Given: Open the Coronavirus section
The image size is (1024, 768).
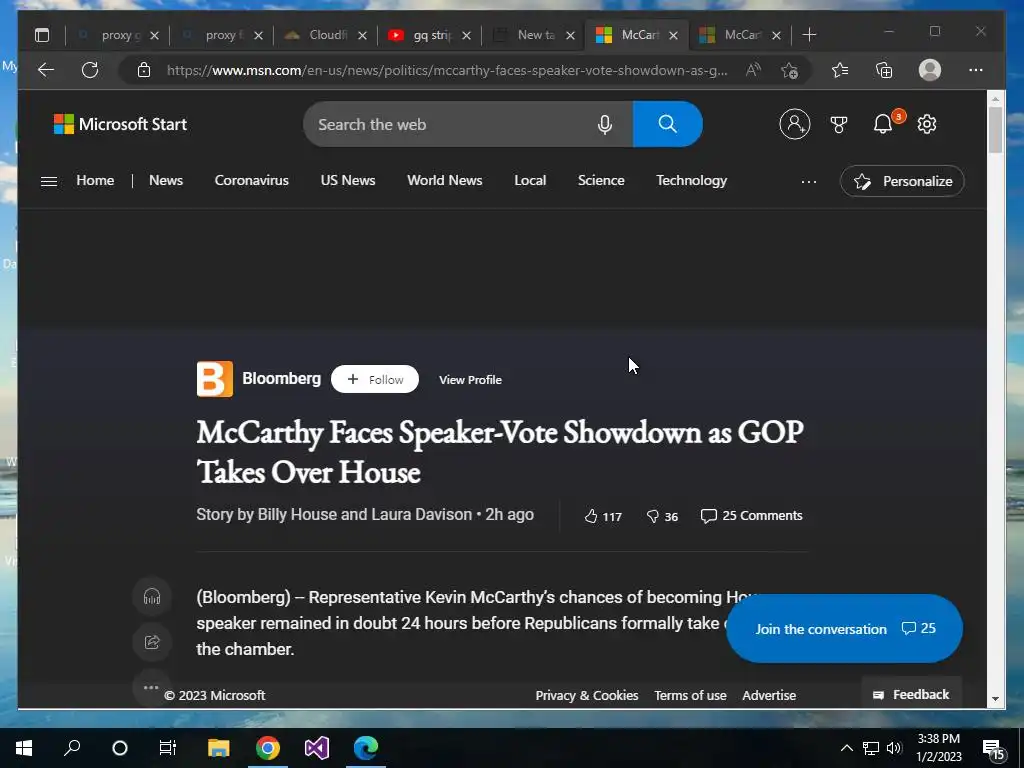Looking at the screenshot, I should 251,181.
